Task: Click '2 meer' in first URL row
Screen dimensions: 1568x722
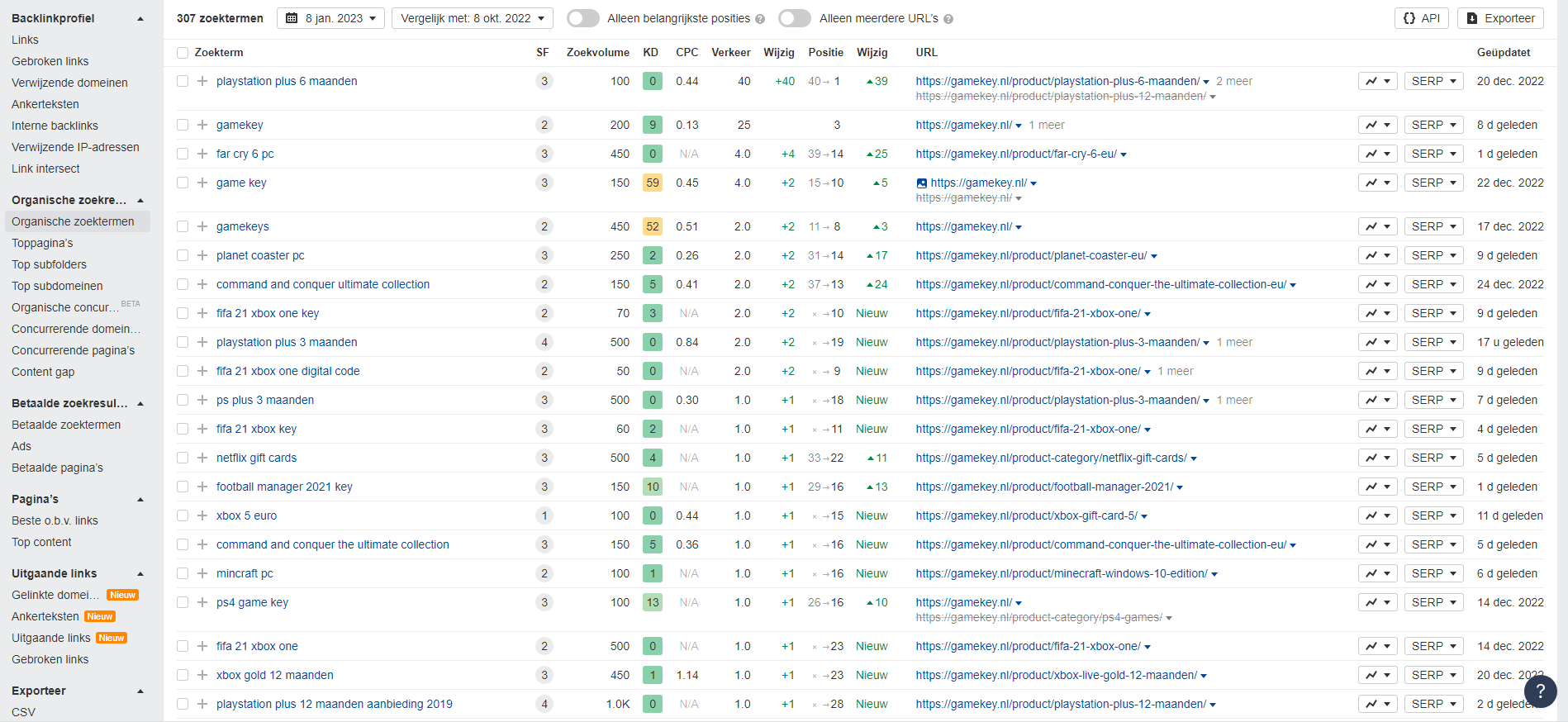Action: 1234,81
